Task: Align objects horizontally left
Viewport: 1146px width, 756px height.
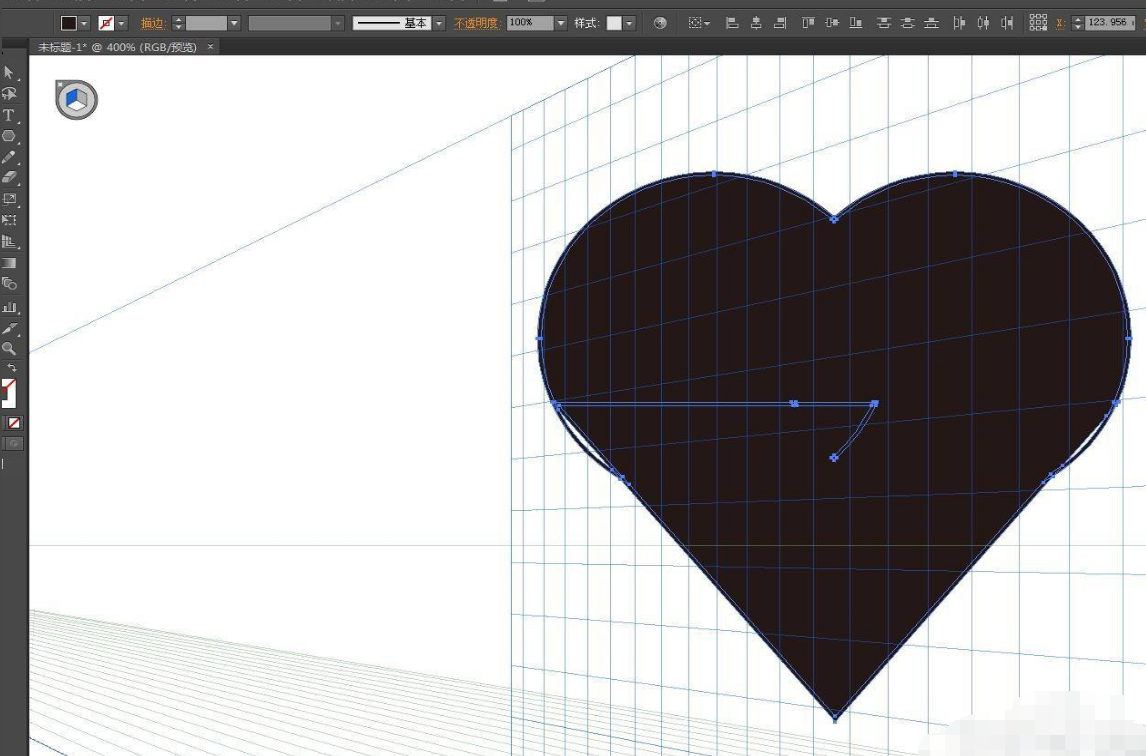Action: click(x=732, y=23)
